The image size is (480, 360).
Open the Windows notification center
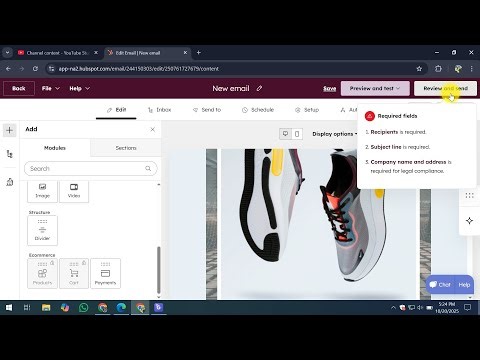(467, 308)
